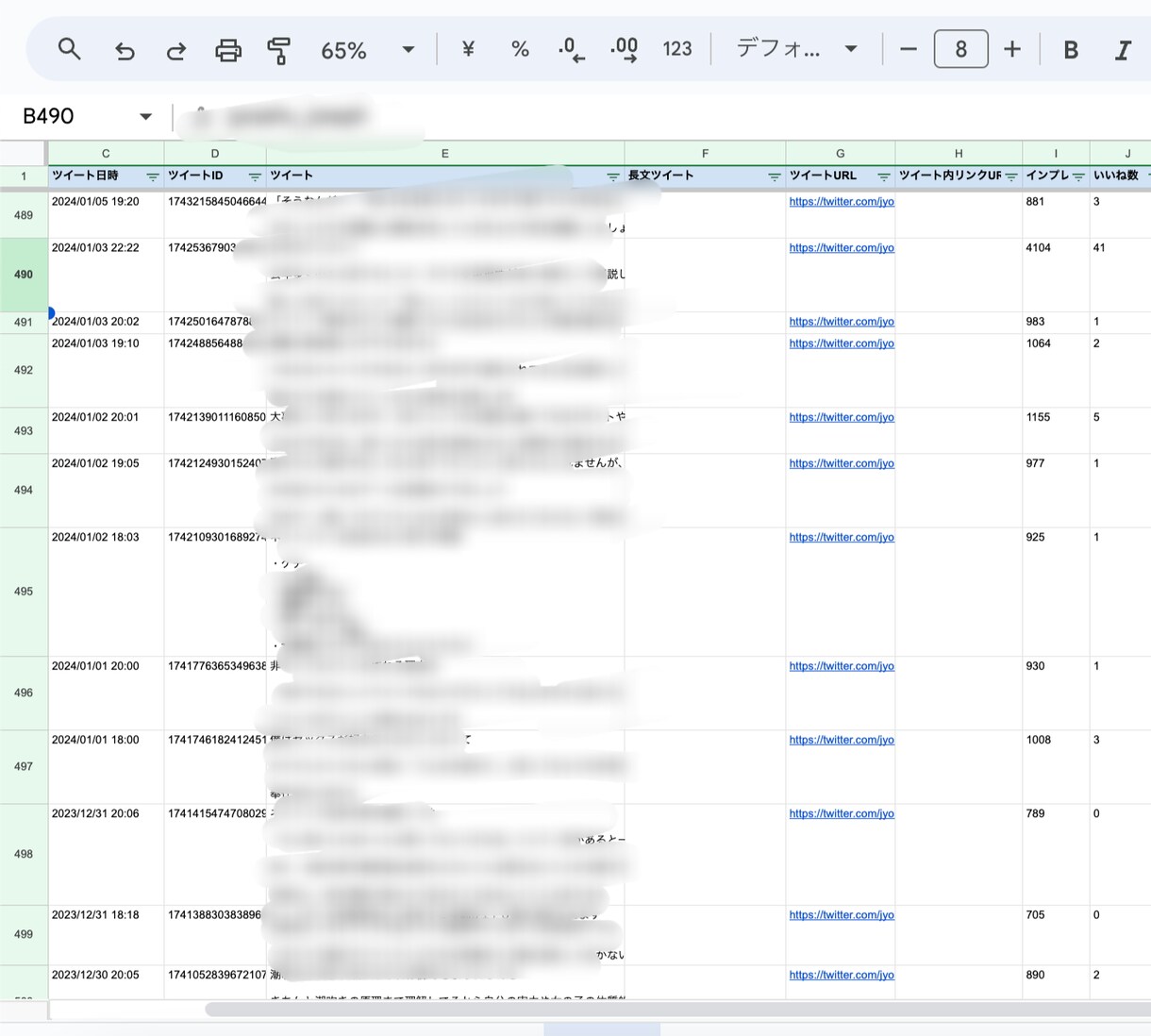Select the cell with date 2023/12/31 20:06

pyautogui.click(x=106, y=855)
